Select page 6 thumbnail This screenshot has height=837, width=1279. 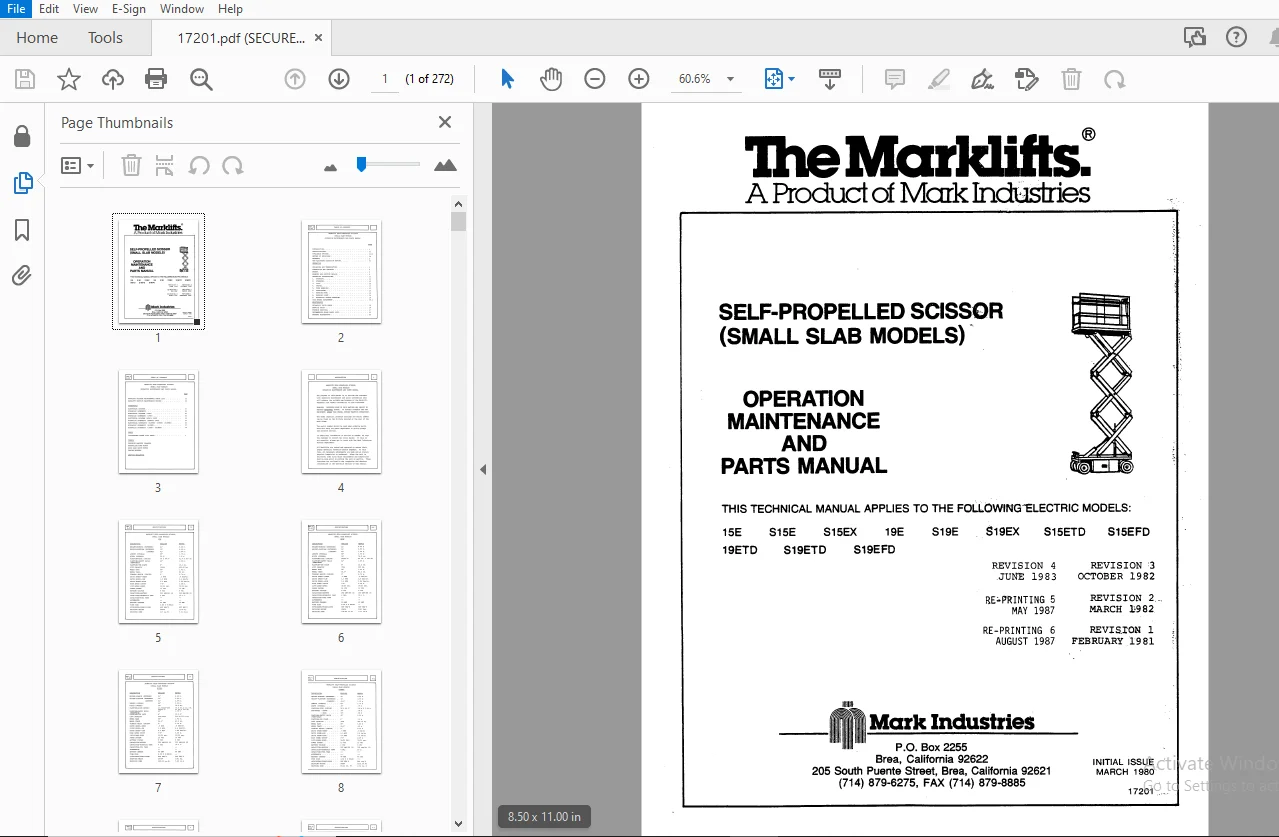point(341,571)
